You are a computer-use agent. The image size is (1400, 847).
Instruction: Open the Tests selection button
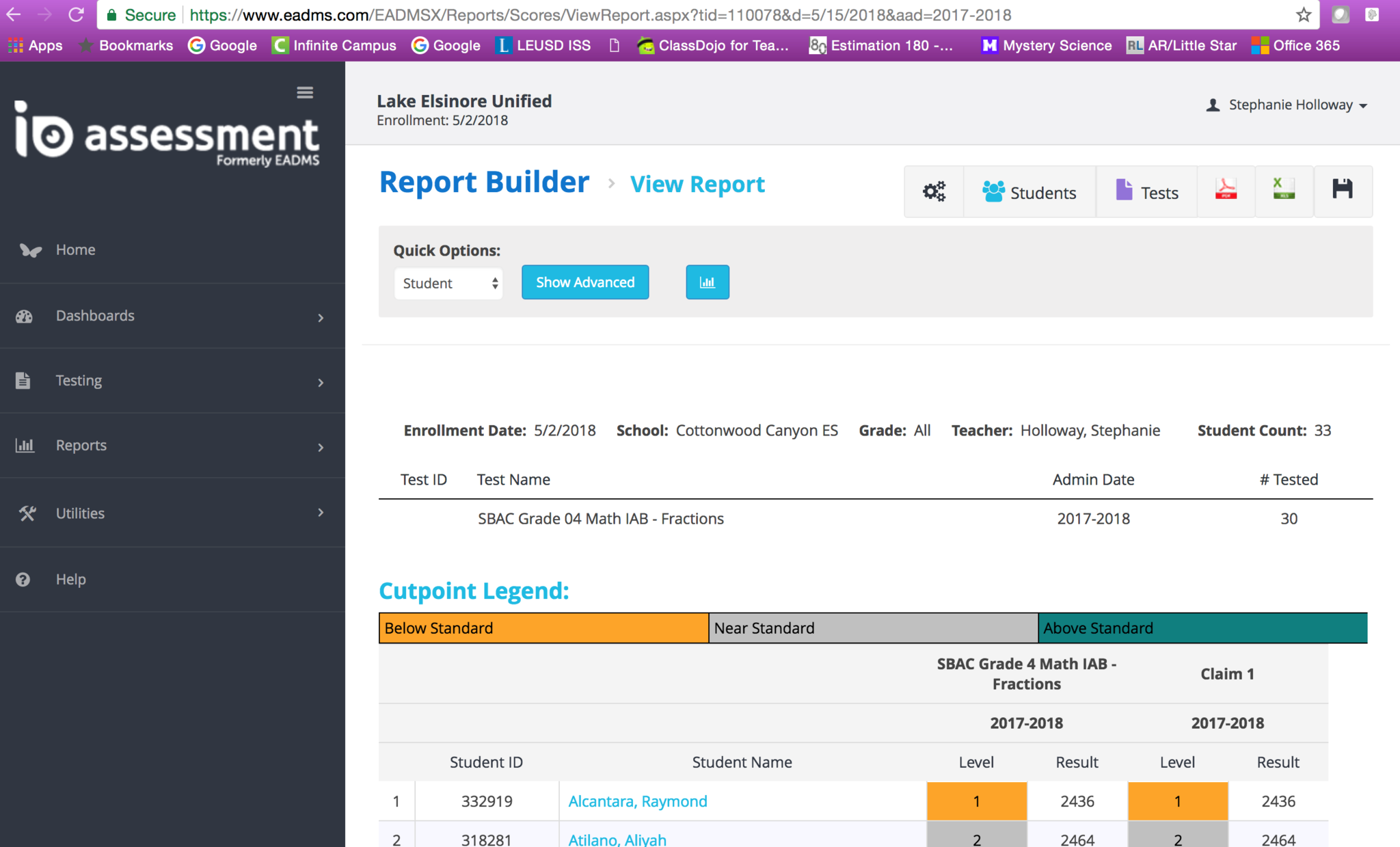point(1146,192)
